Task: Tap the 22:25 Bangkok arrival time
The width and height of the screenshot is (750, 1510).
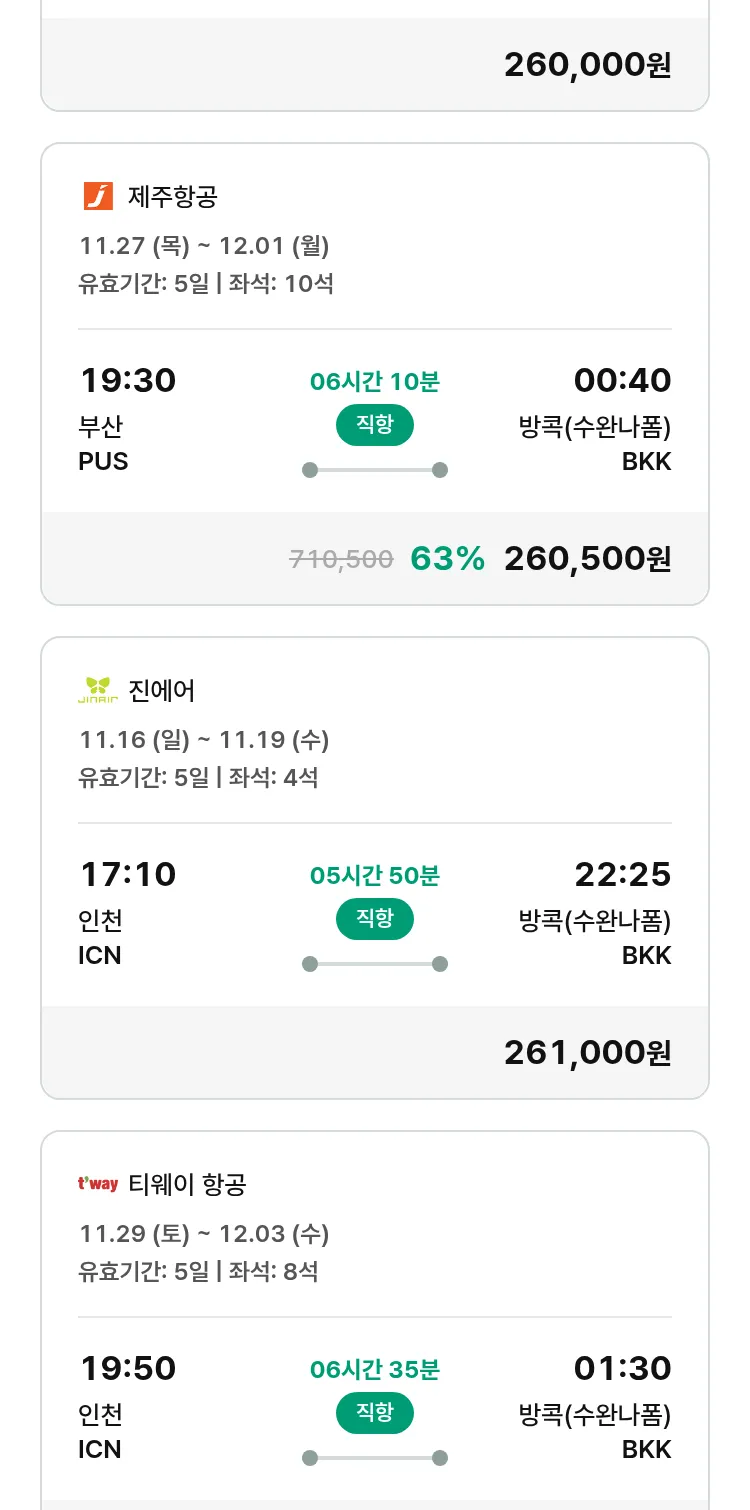Action: (x=622, y=874)
